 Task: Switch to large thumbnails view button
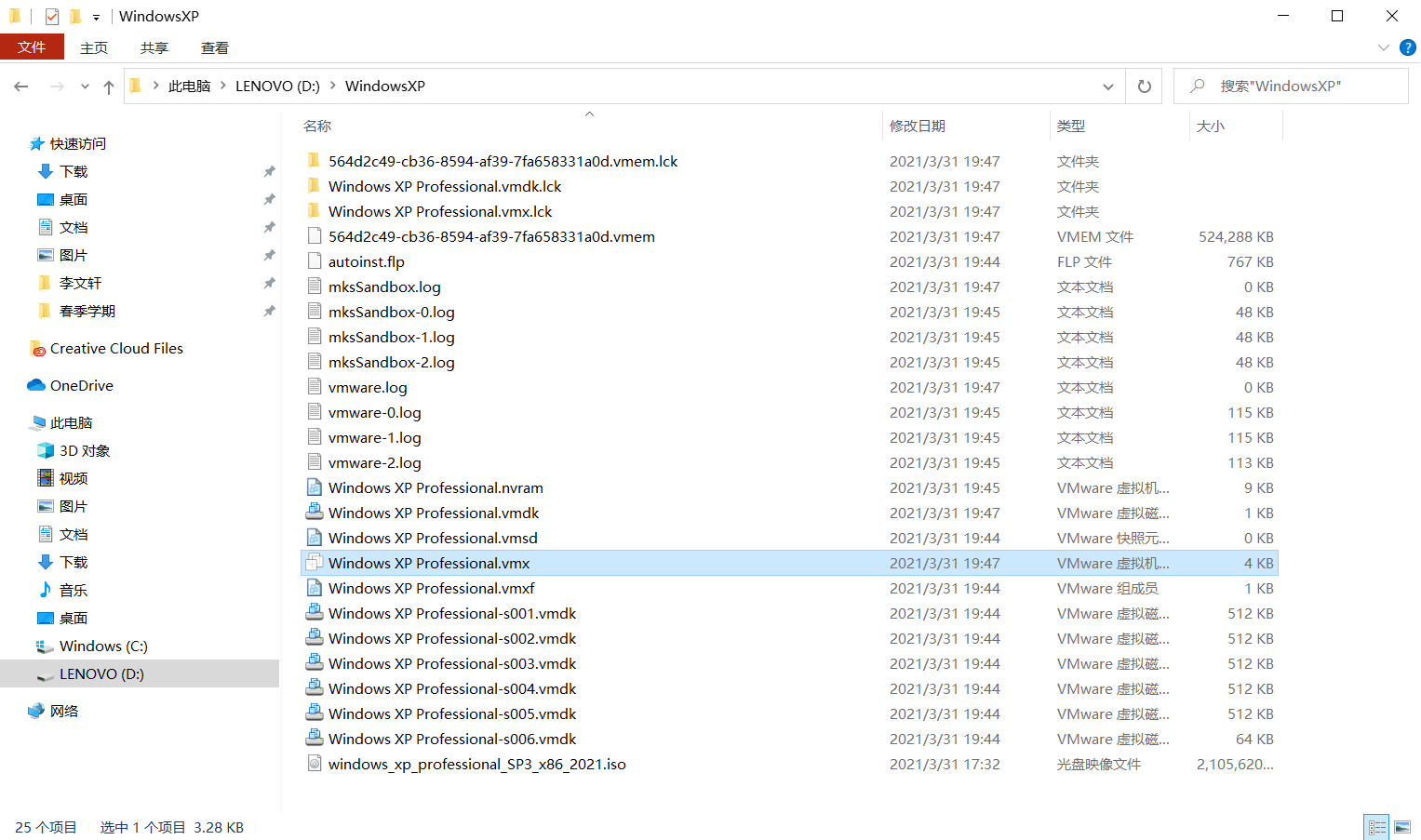[1402, 827]
